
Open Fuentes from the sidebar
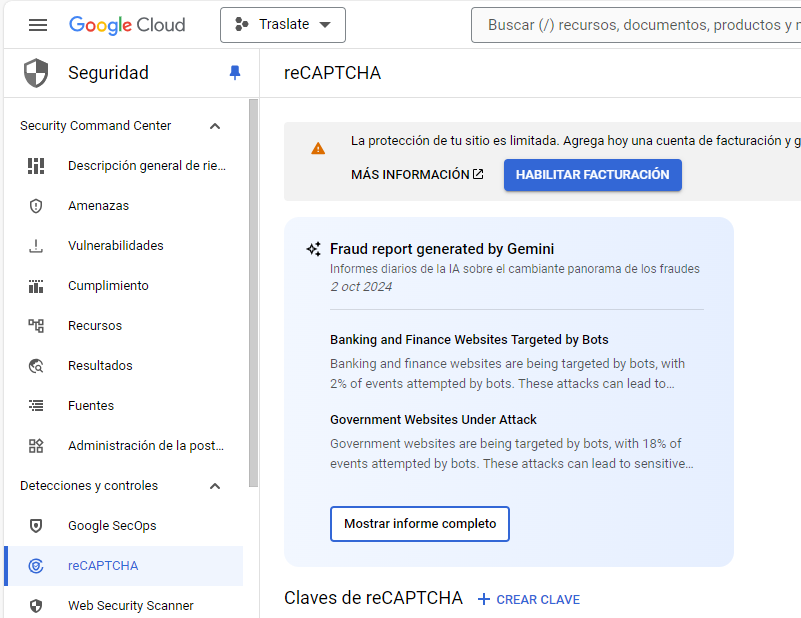click(91, 406)
